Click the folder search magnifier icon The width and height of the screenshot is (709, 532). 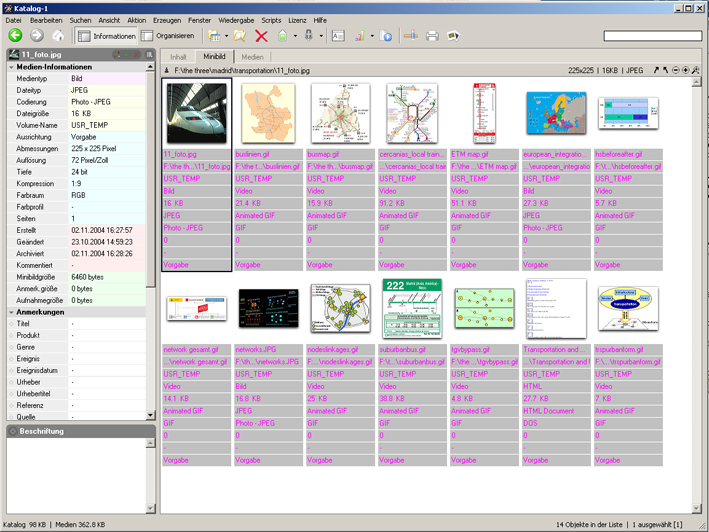point(240,36)
